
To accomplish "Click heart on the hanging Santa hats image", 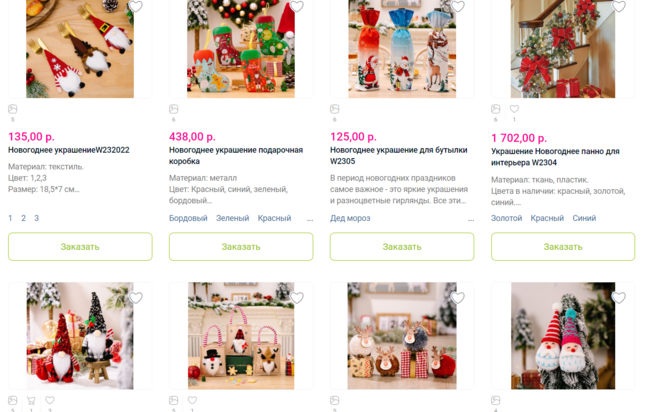I will tap(618, 298).
